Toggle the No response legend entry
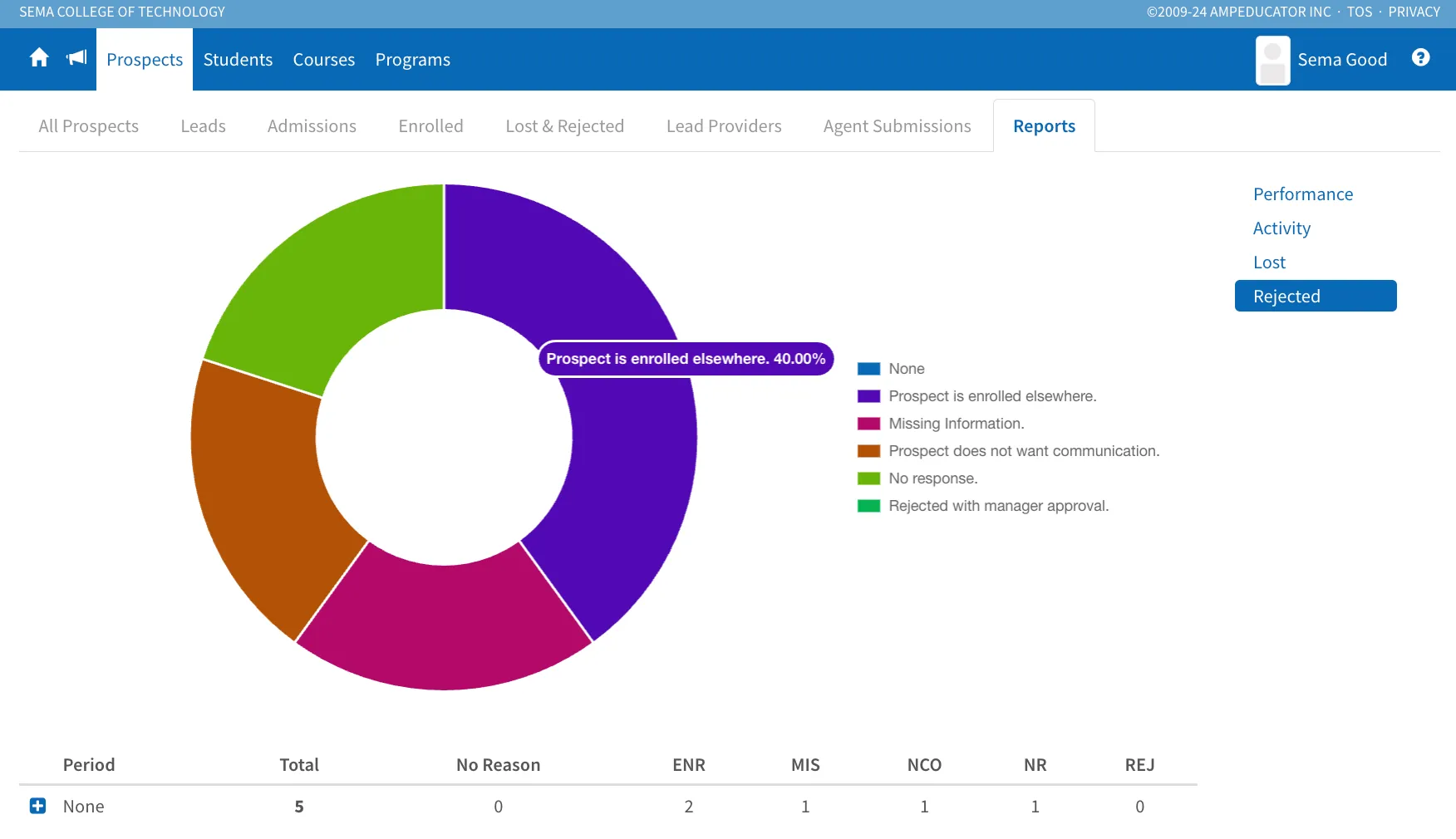 932,478
